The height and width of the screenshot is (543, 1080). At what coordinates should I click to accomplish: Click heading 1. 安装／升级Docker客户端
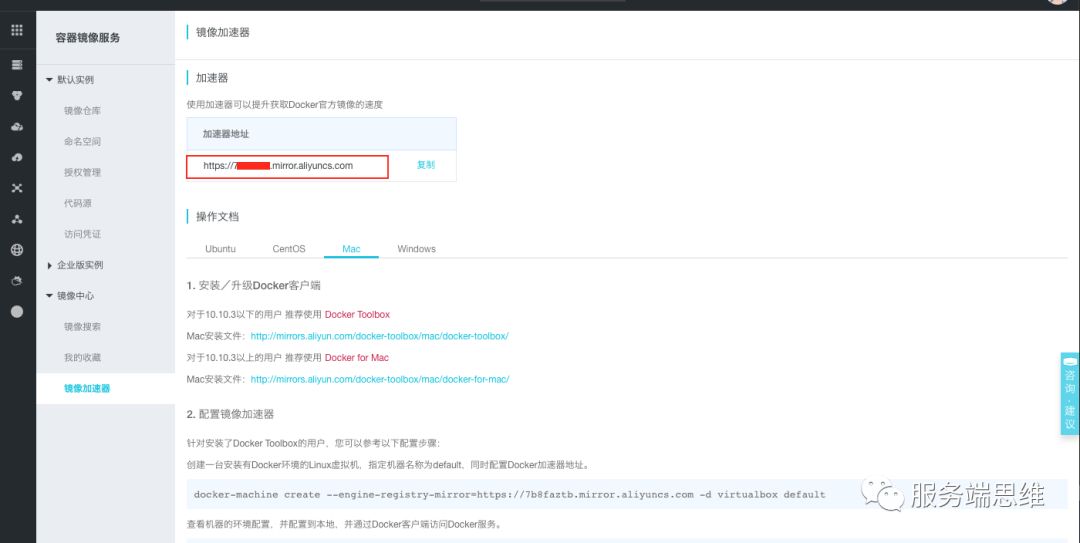(253, 285)
